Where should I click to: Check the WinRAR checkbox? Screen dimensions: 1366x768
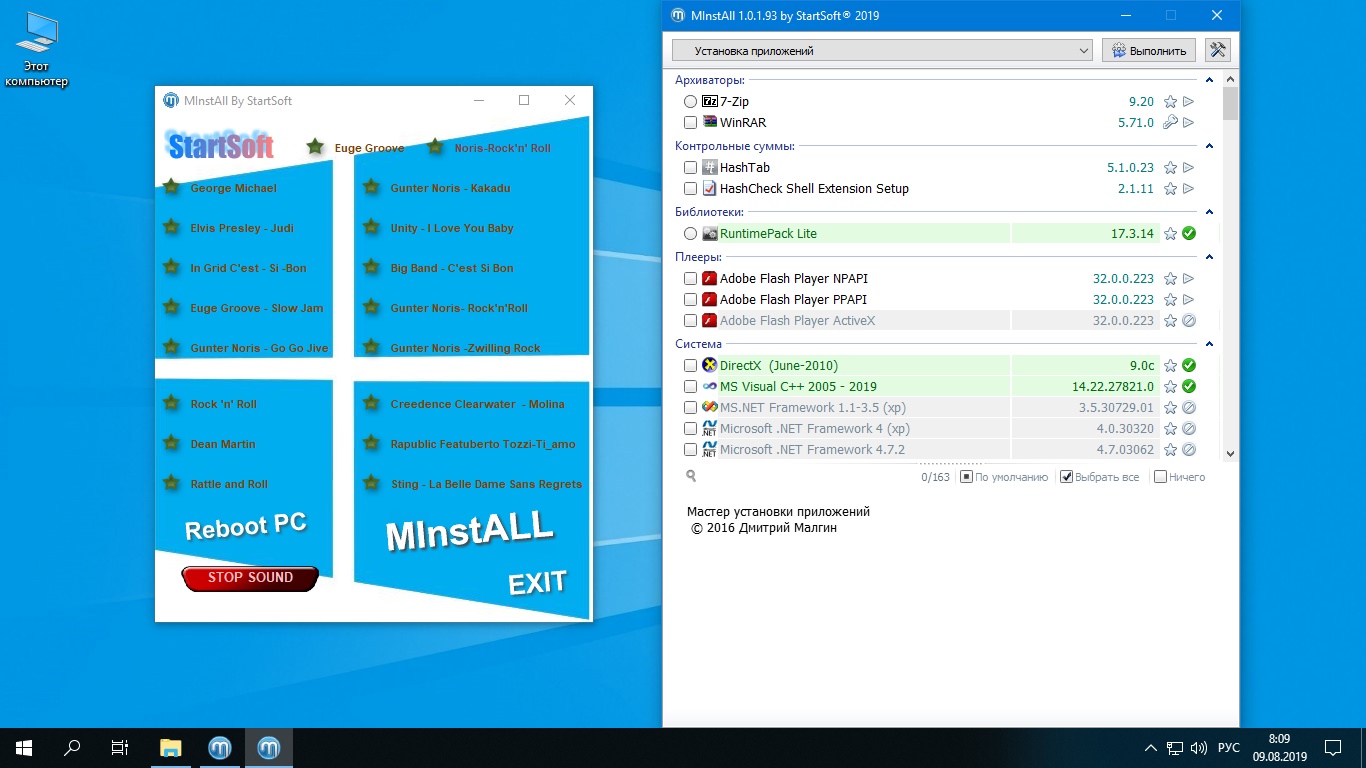[x=691, y=123]
